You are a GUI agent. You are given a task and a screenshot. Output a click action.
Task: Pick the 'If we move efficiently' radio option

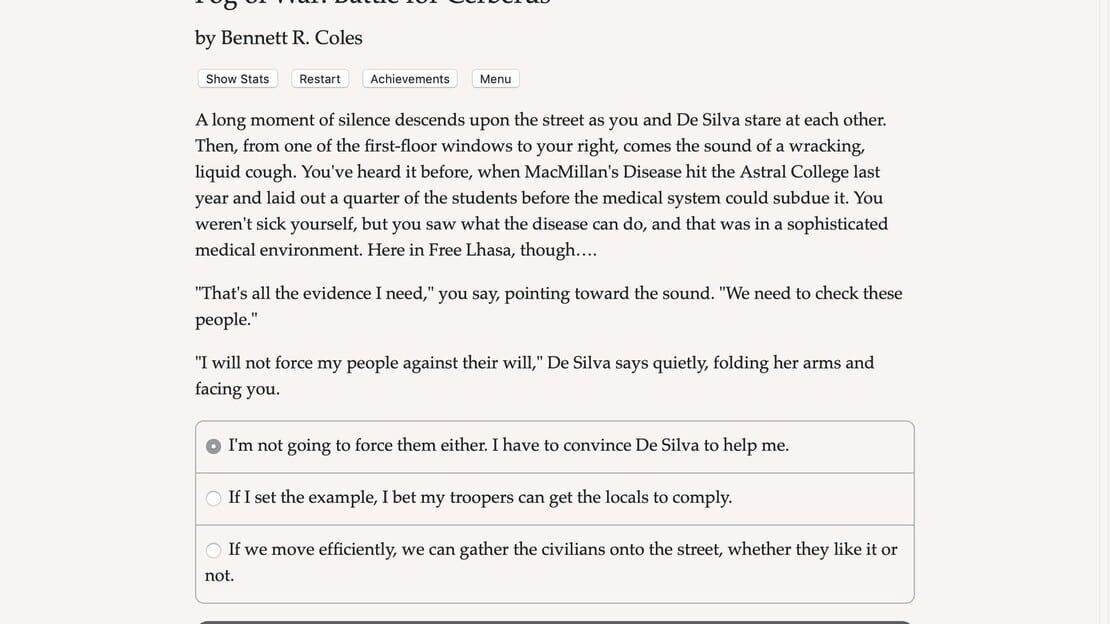coord(213,550)
